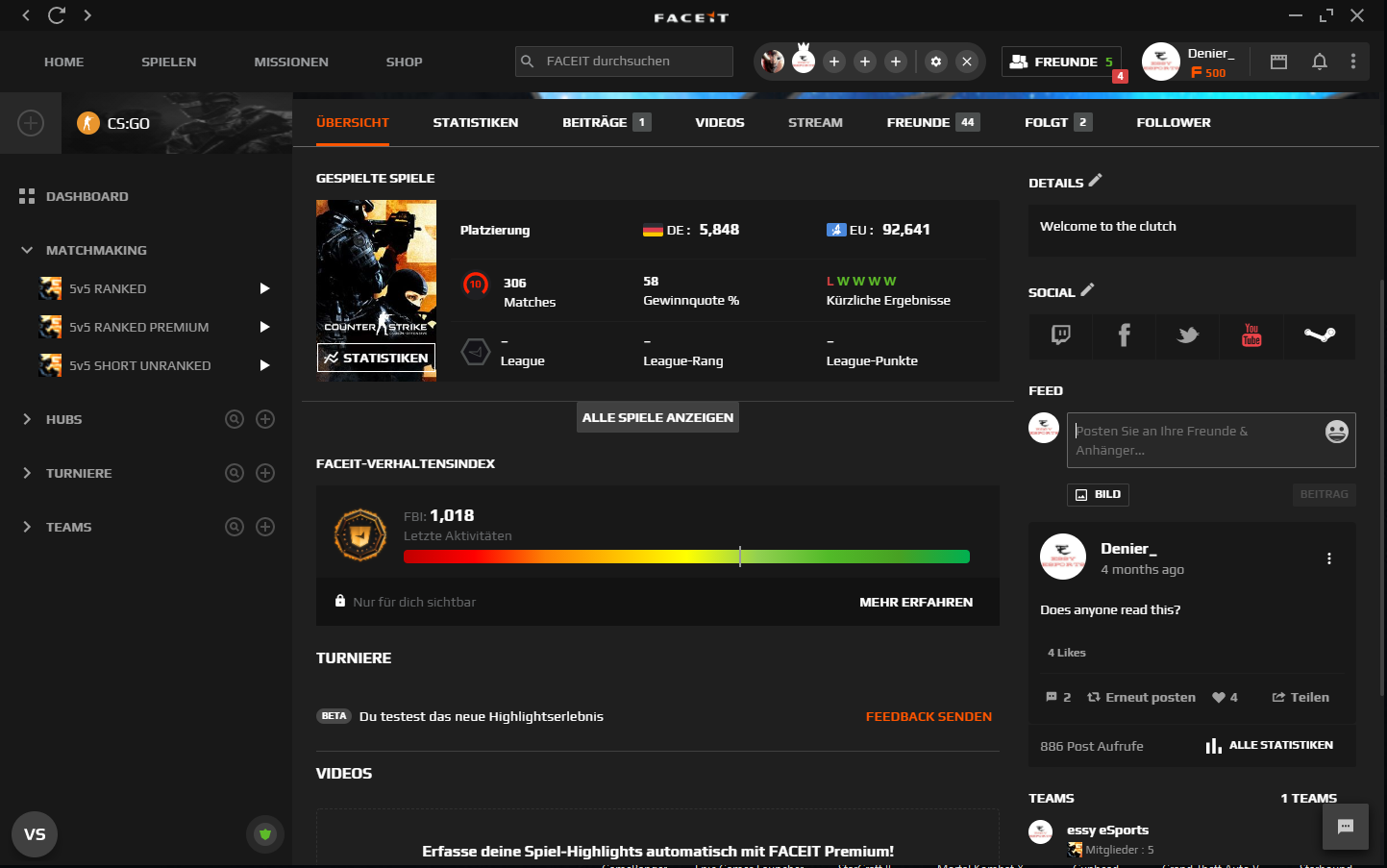Collapse the Matchmaking section

click(27, 250)
